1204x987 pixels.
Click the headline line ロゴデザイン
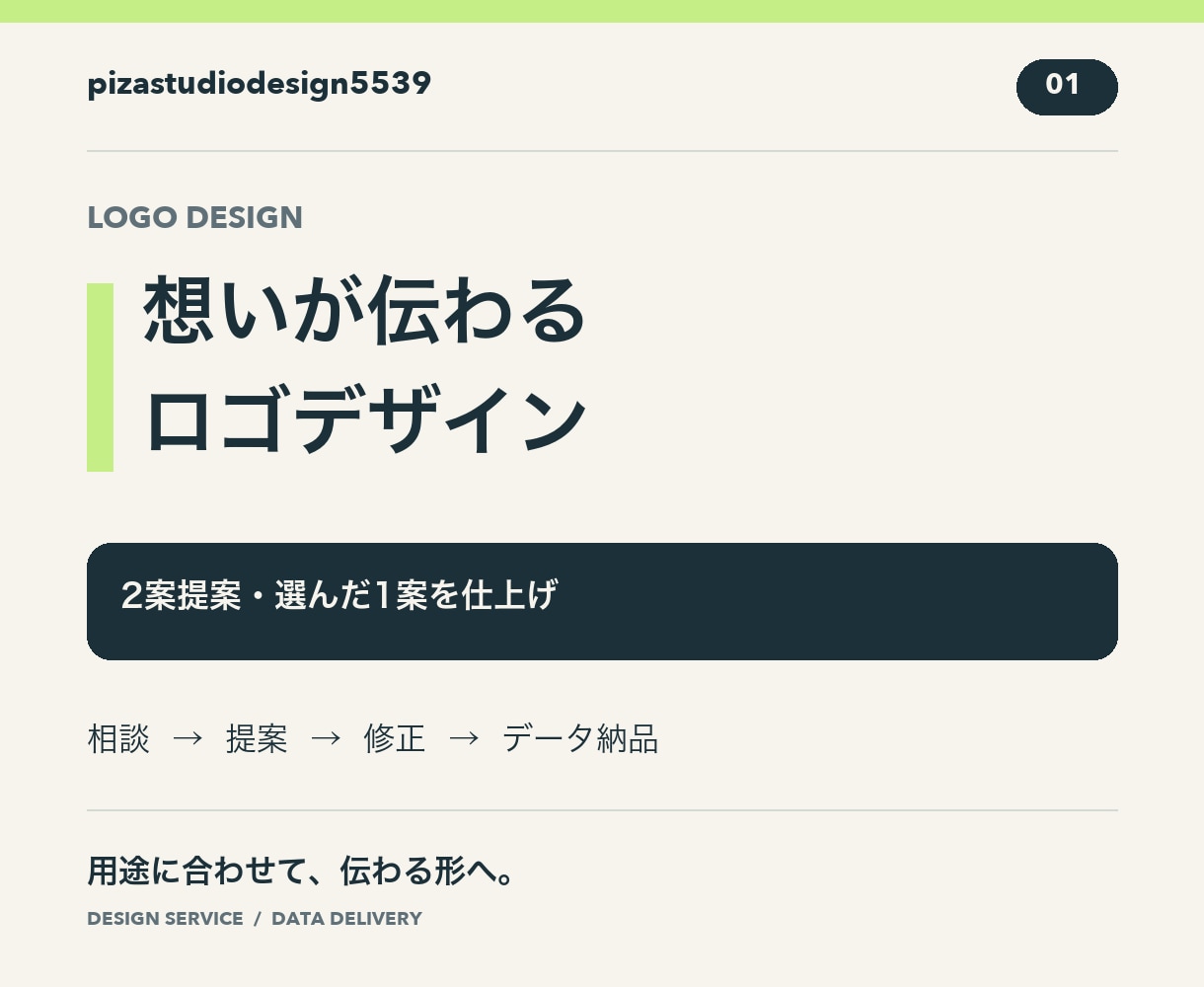[x=366, y=420]
